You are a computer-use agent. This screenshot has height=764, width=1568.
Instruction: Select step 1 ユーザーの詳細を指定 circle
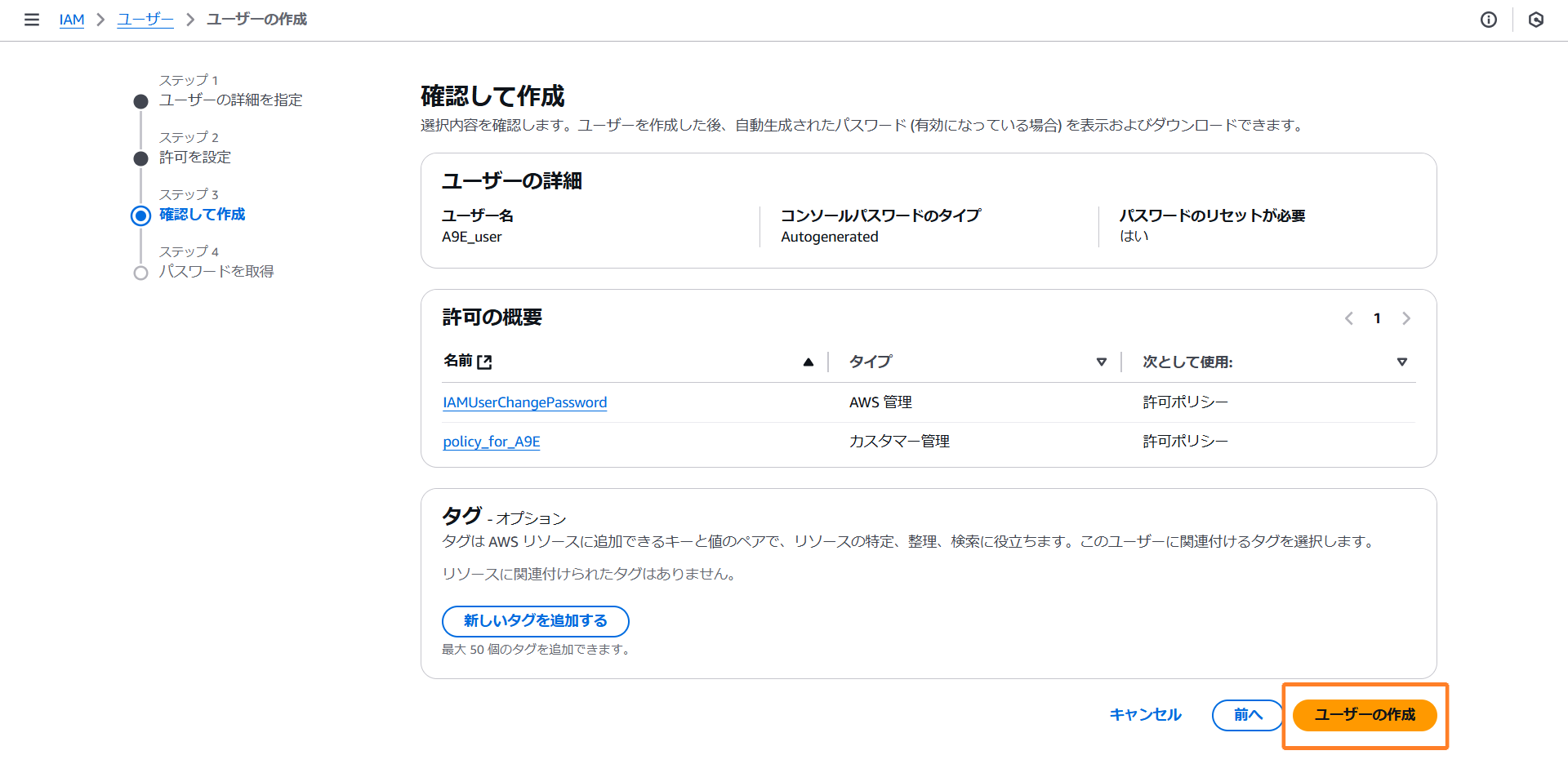coord(141,101)
